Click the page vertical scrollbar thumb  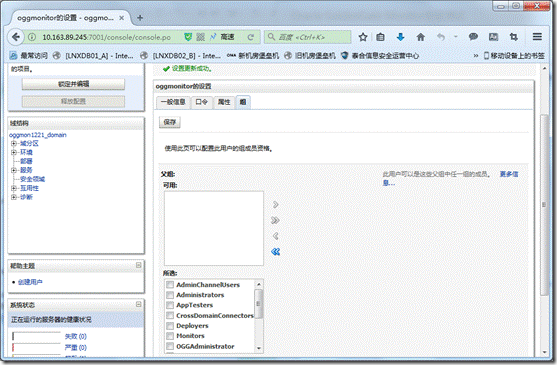click(544, 205)
